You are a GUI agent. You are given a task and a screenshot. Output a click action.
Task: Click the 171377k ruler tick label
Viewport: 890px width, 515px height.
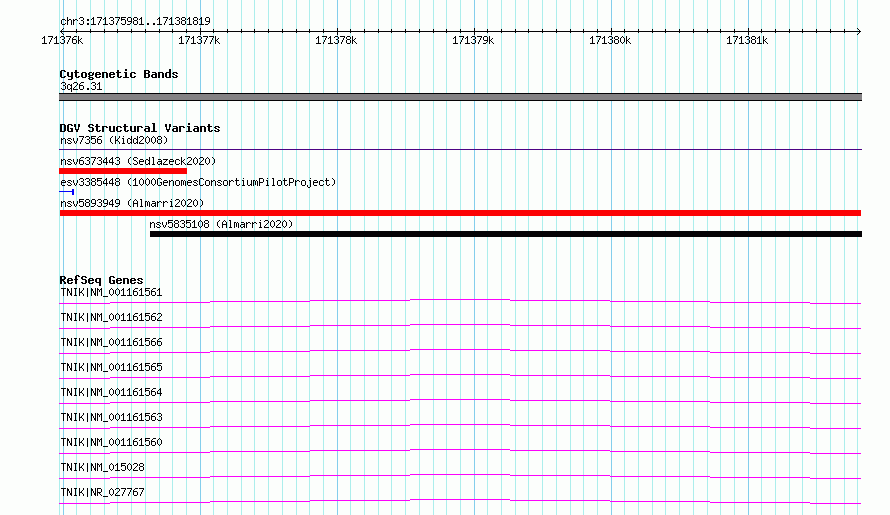(x=199, y=40)
